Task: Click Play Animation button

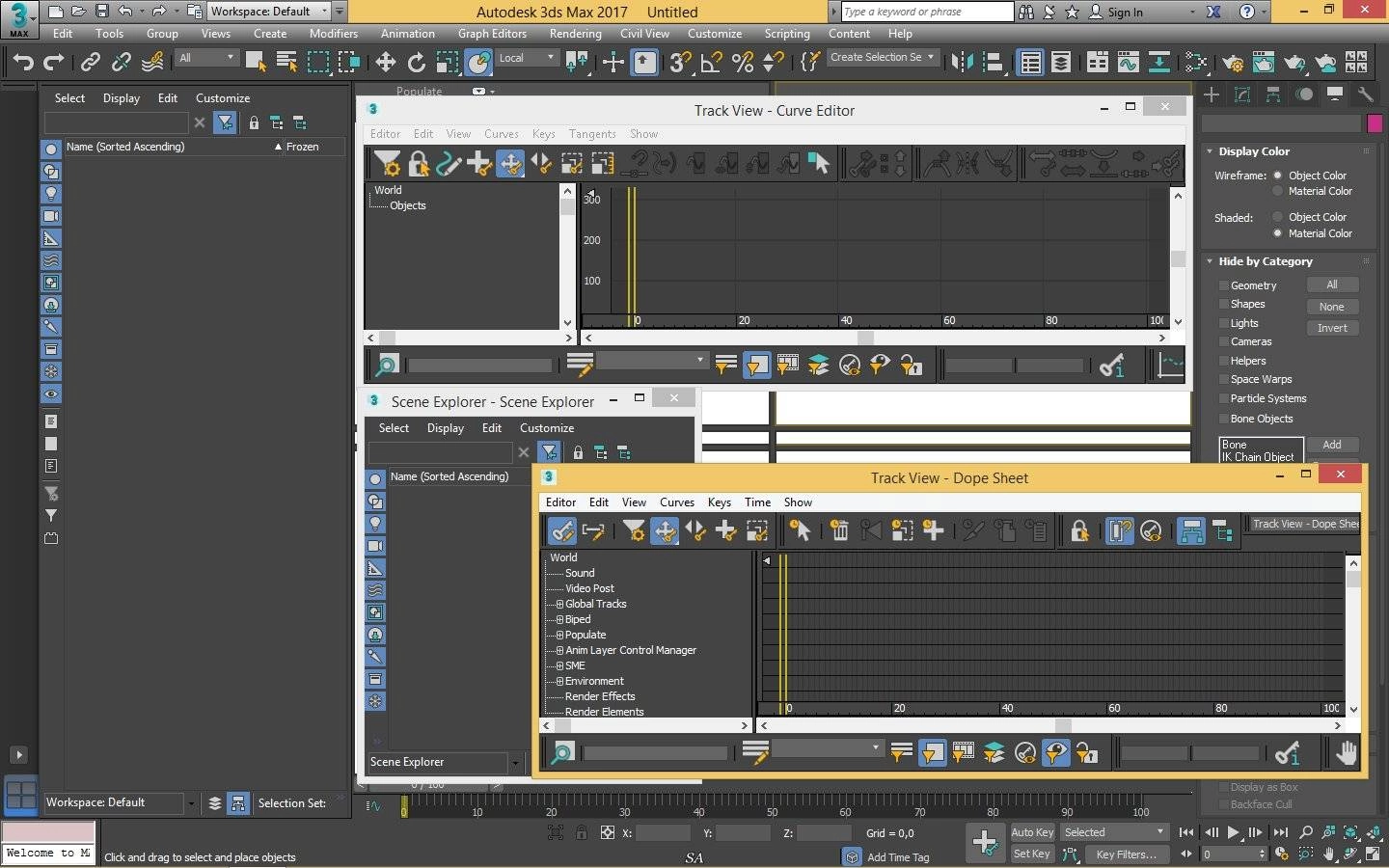Action: pos(1234,832)
